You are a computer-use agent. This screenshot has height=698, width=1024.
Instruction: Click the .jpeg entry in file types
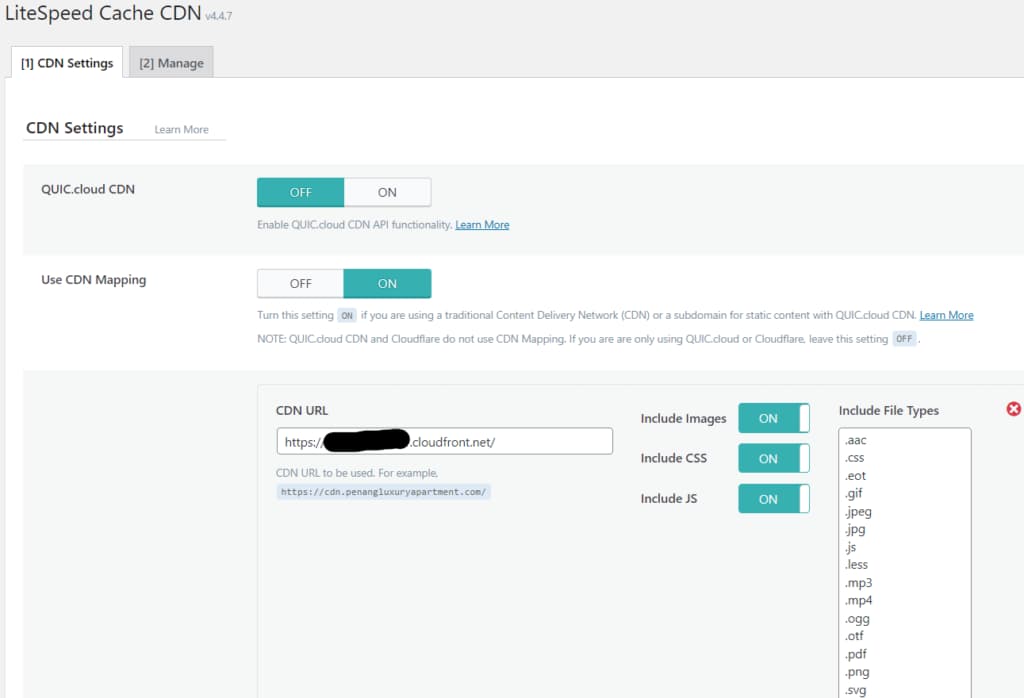pyautogui.click(x=857, y=512)
